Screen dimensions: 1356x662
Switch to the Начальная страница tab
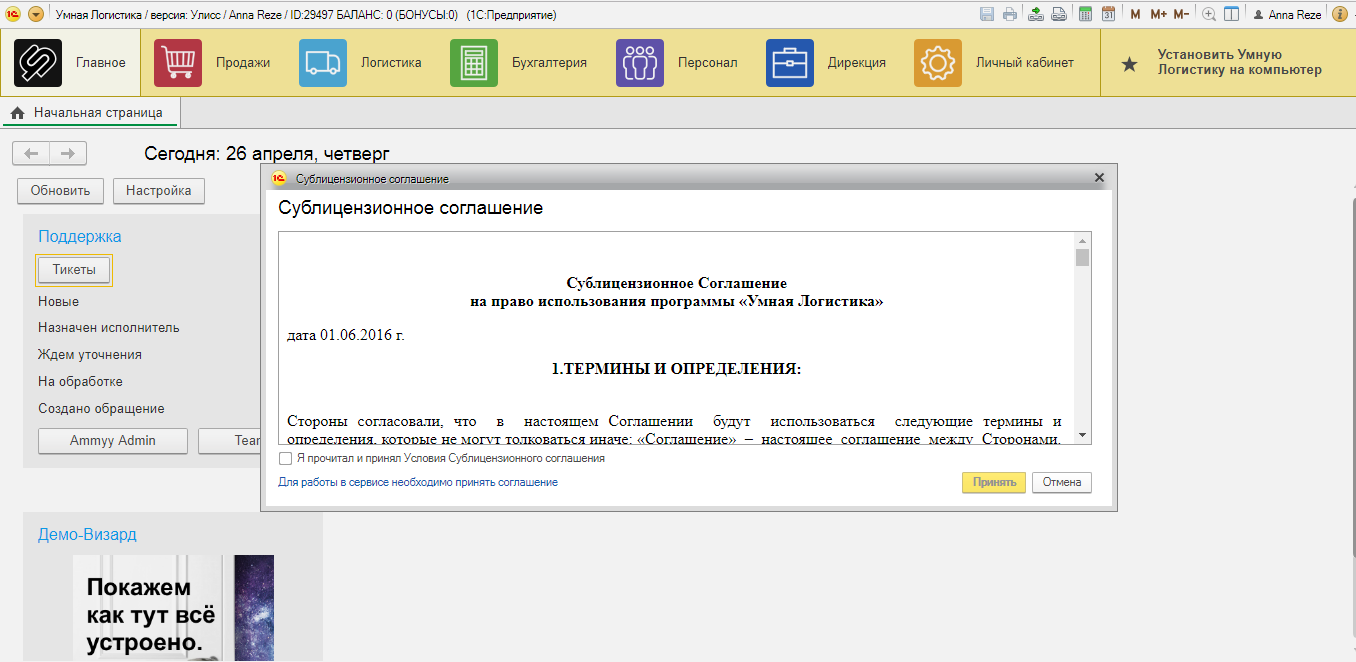pos(90,113)
